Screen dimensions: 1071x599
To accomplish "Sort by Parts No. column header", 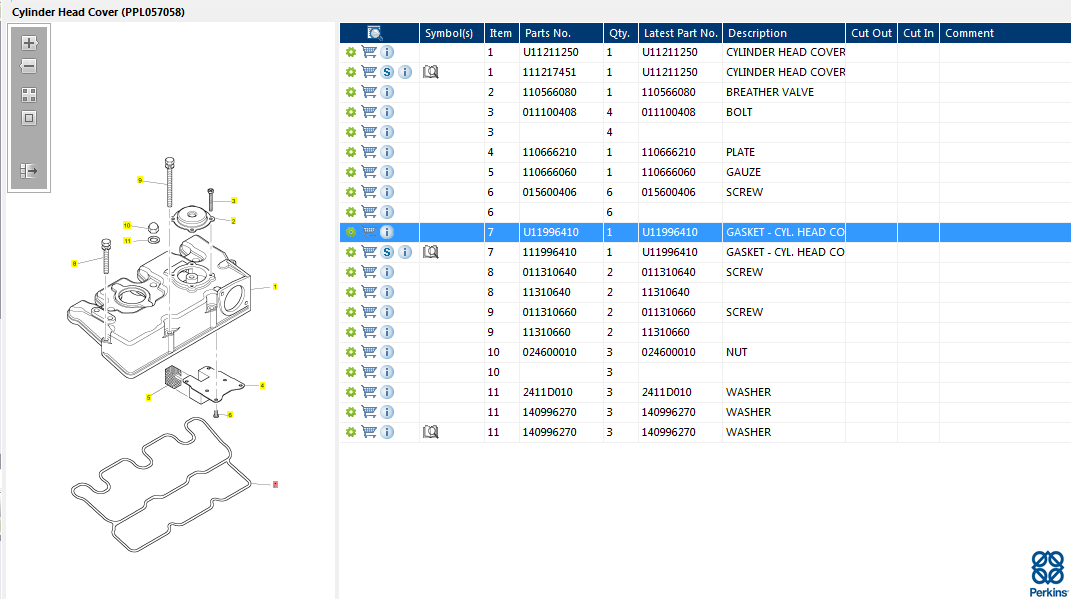I will (561, 33).
